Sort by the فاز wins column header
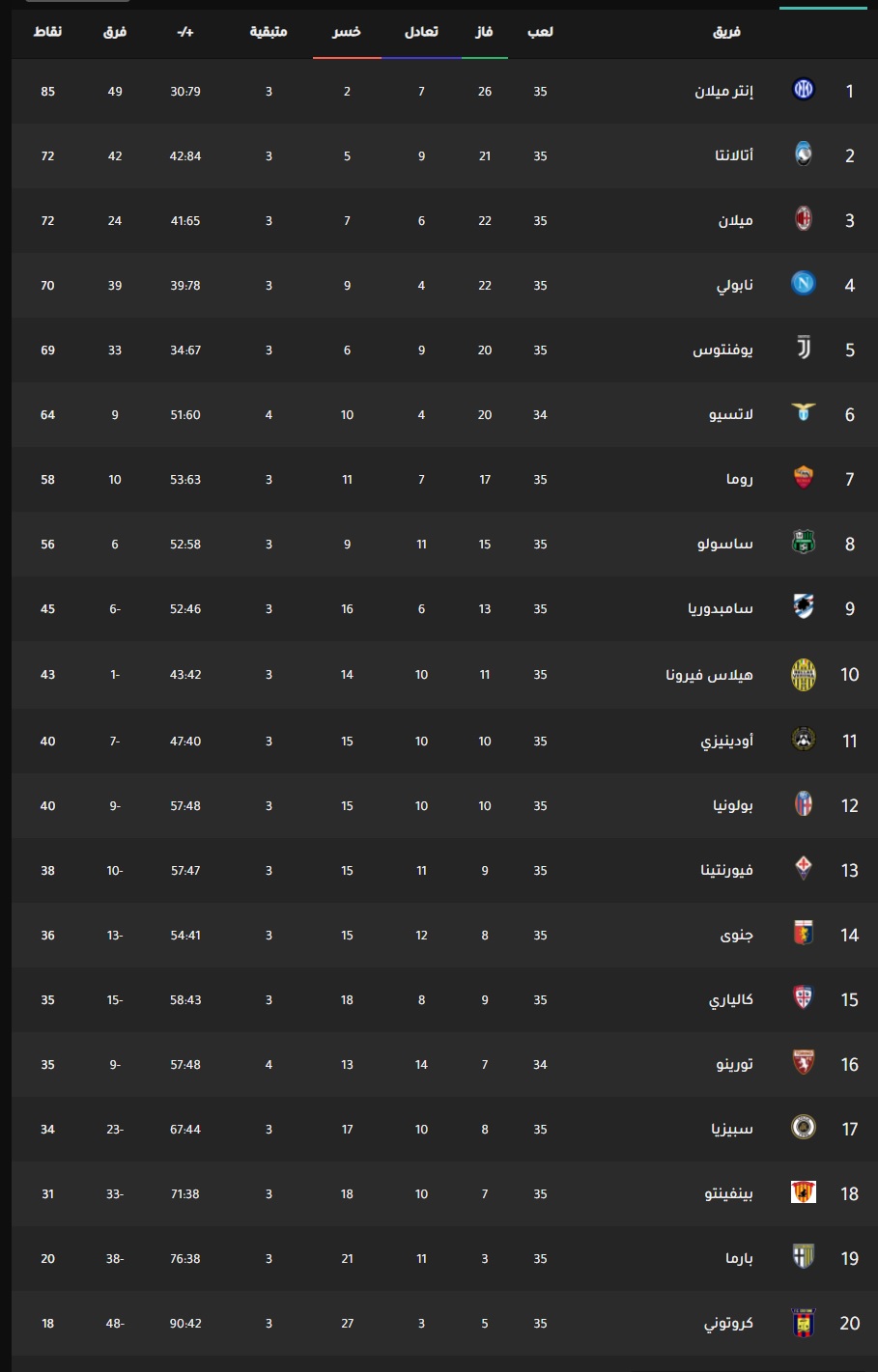The height and width of the screenshot is (1372, 878). (485, 32)
